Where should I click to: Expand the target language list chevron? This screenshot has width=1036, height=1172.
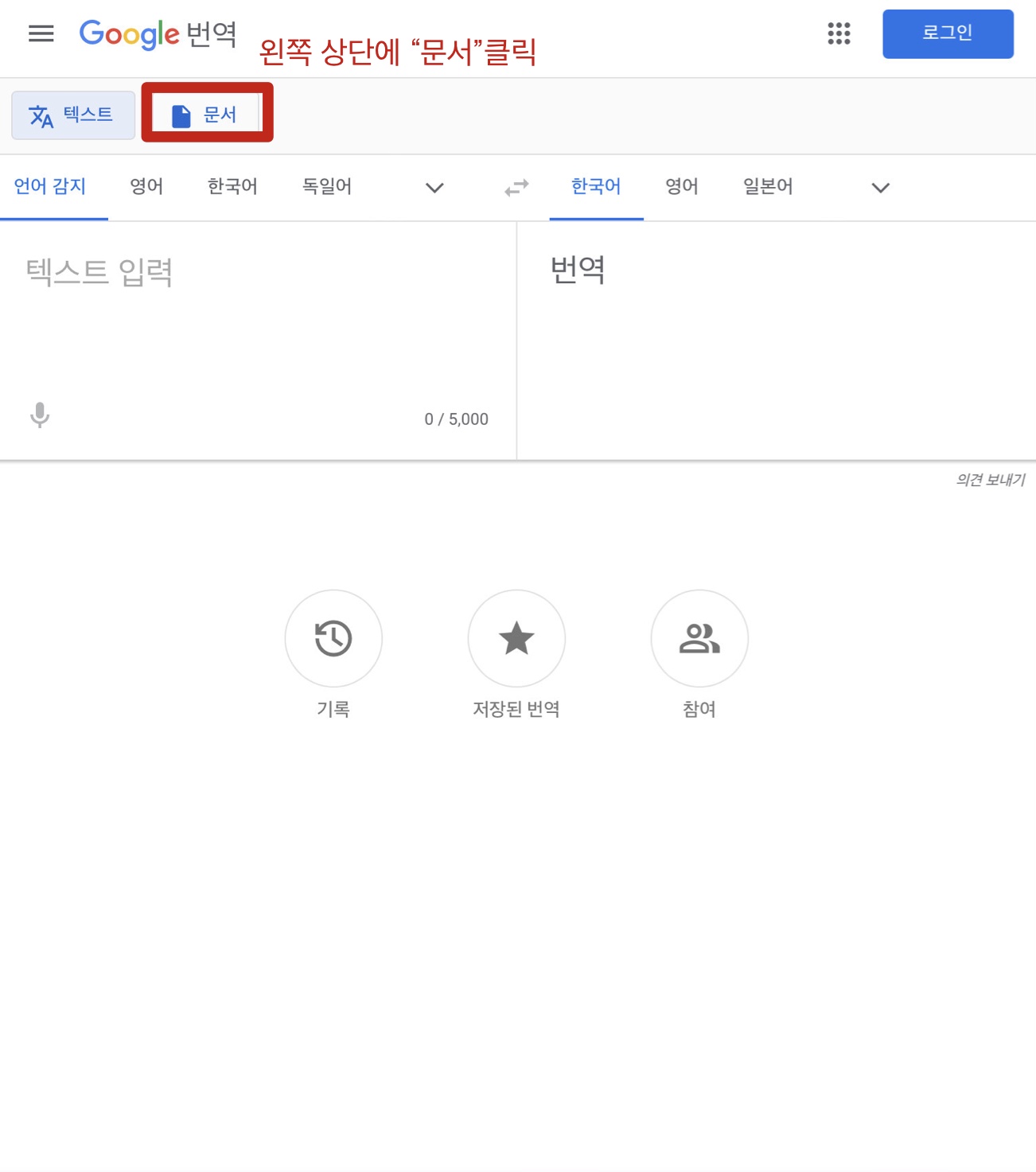[x=880, y=188]
